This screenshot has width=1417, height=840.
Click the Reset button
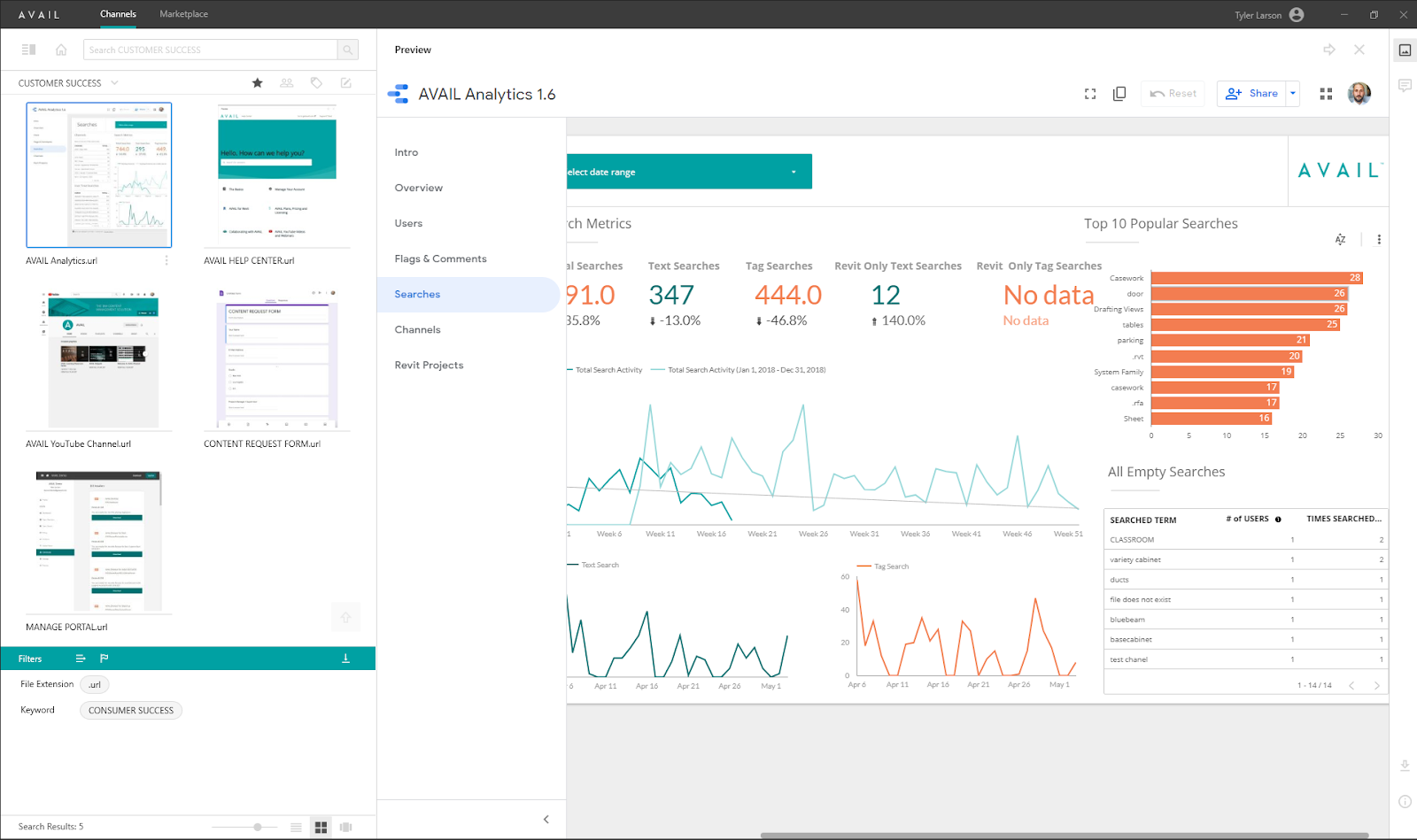click(1173, 94)
